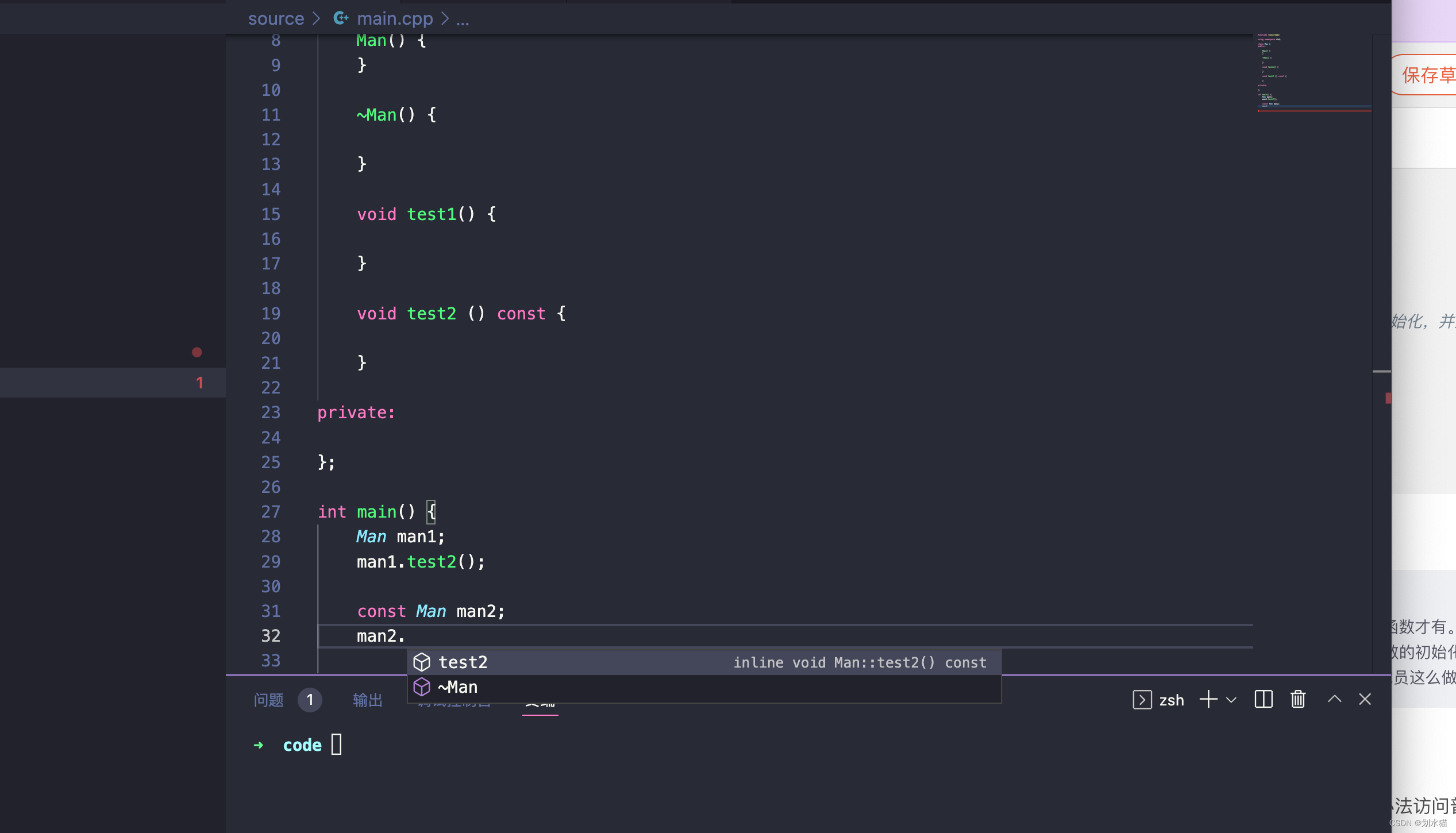The image size is (1456, 833).
Task: Click the terminal prompt input area
Action: [337, 745]
